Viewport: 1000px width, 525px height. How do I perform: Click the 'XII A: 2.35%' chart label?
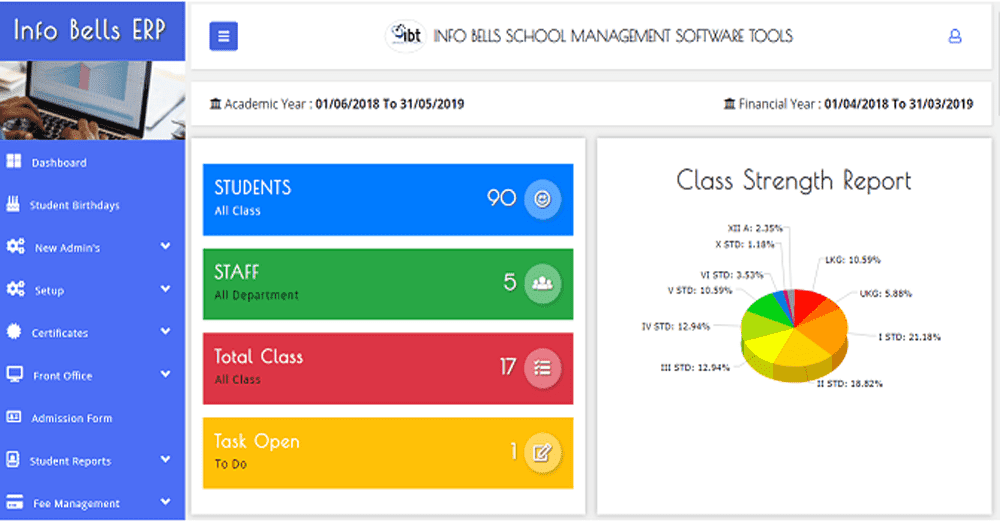(x=755, y=228)
